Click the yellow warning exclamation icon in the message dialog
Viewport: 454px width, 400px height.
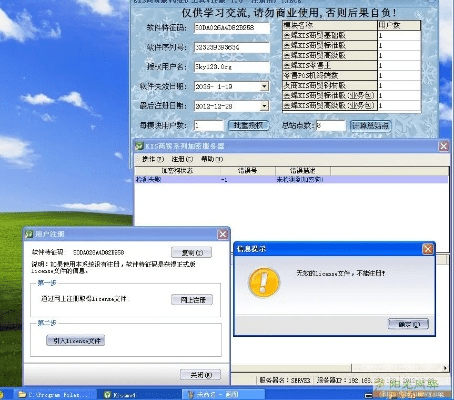264,282
